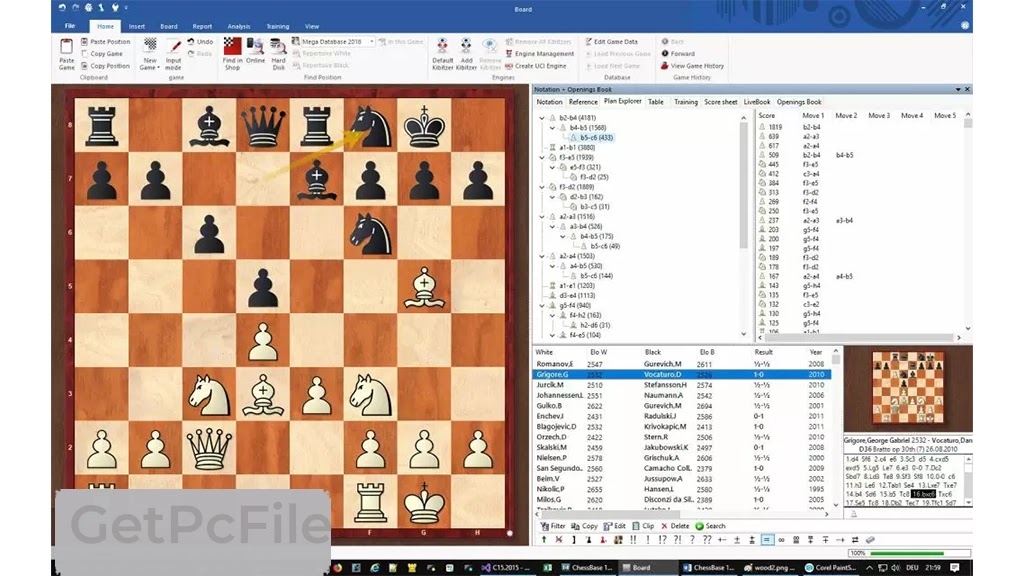The image size is (1024, 576).
Task: Click the red delete variation icon
Action: 558,540
